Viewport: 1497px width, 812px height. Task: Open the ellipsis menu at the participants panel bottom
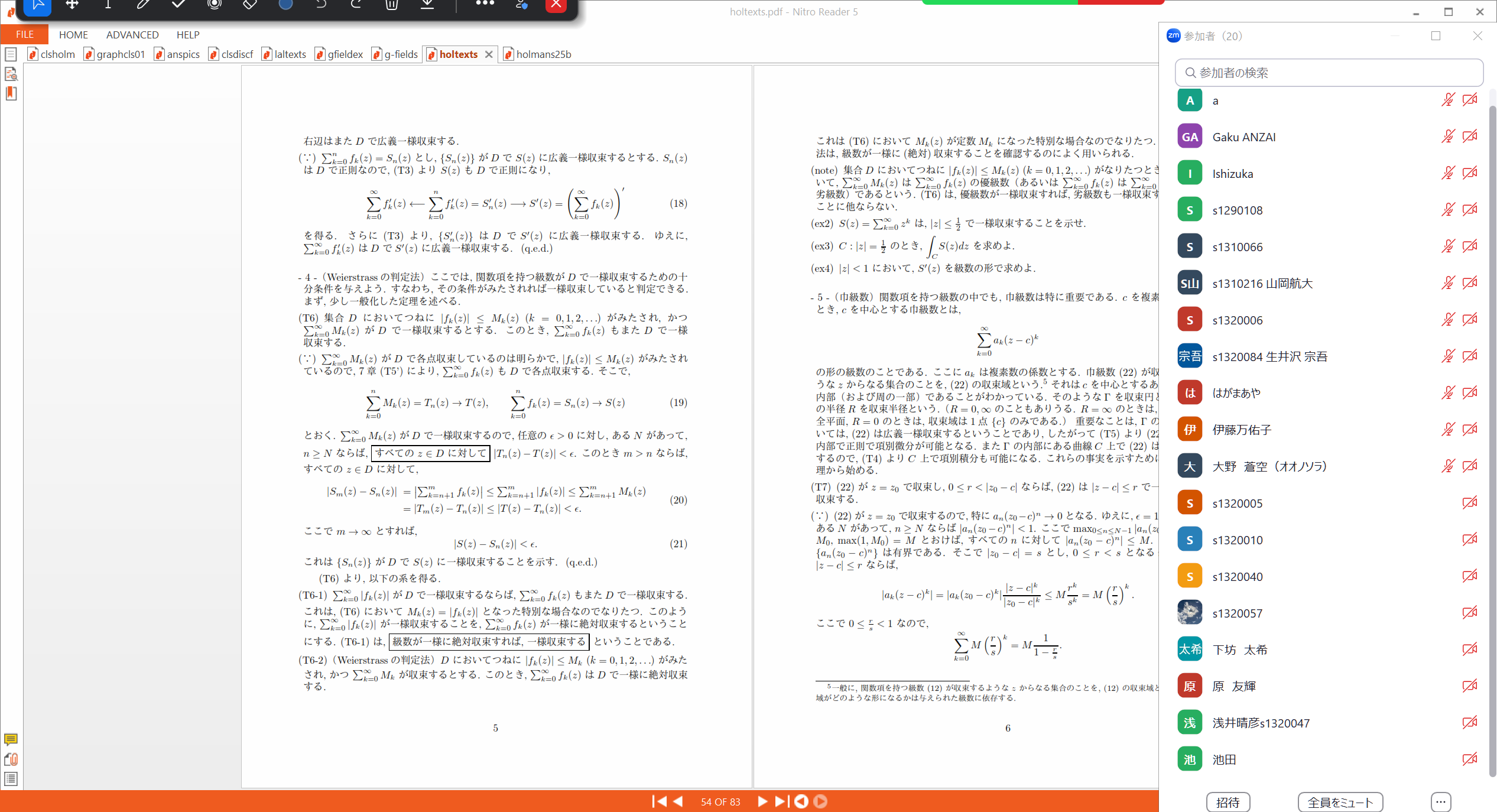(x=1440, y=802)
